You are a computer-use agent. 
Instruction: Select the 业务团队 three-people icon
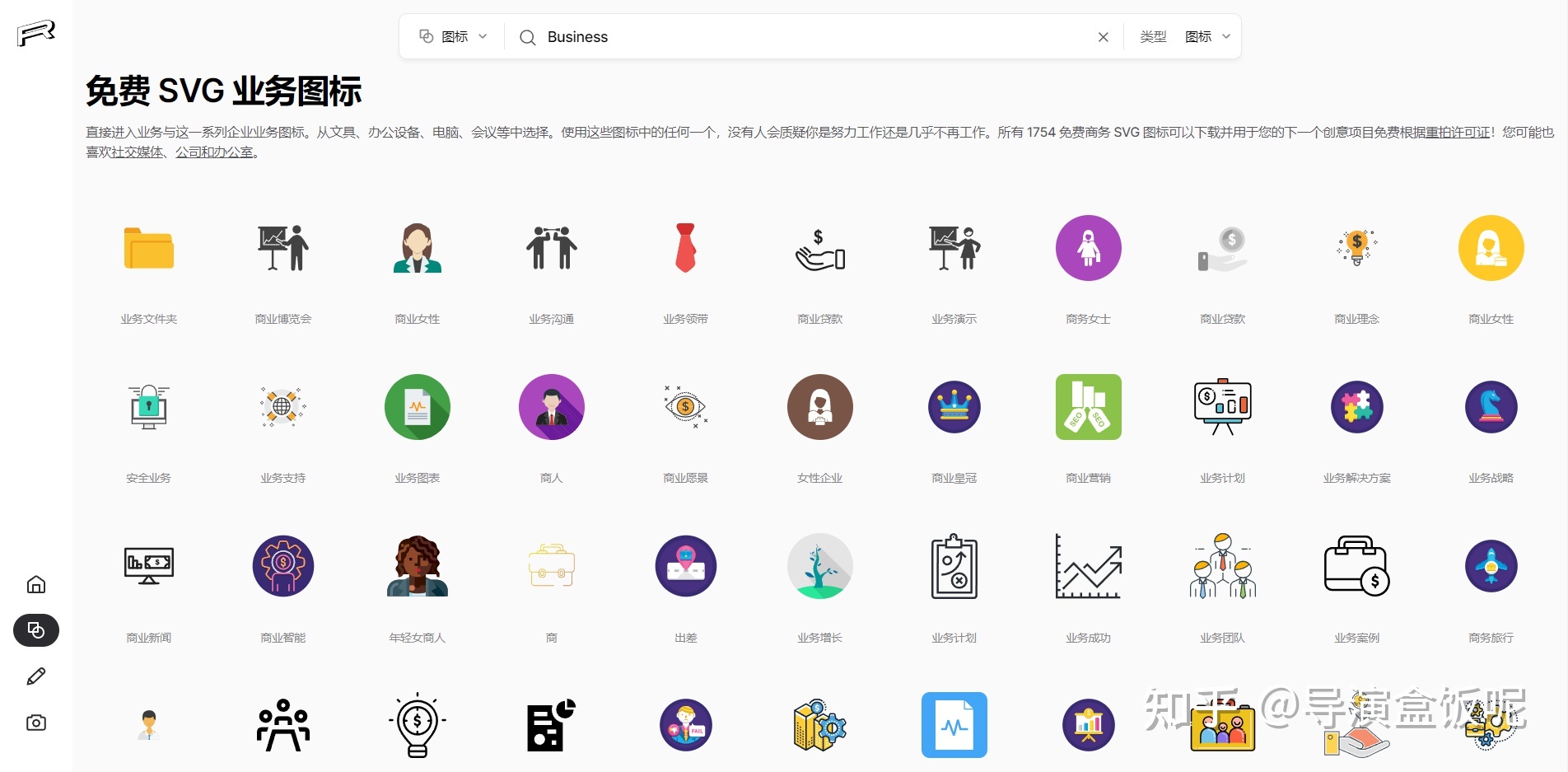coord(1223,566)
